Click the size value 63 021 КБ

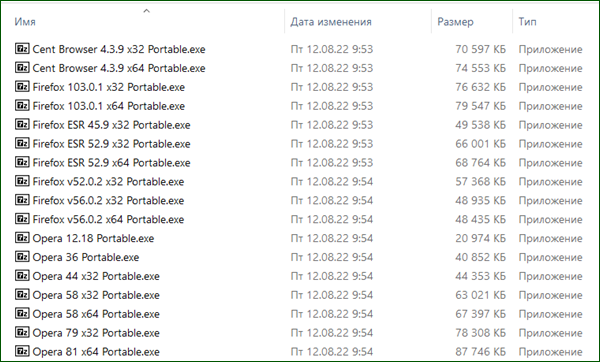point(481,295)
